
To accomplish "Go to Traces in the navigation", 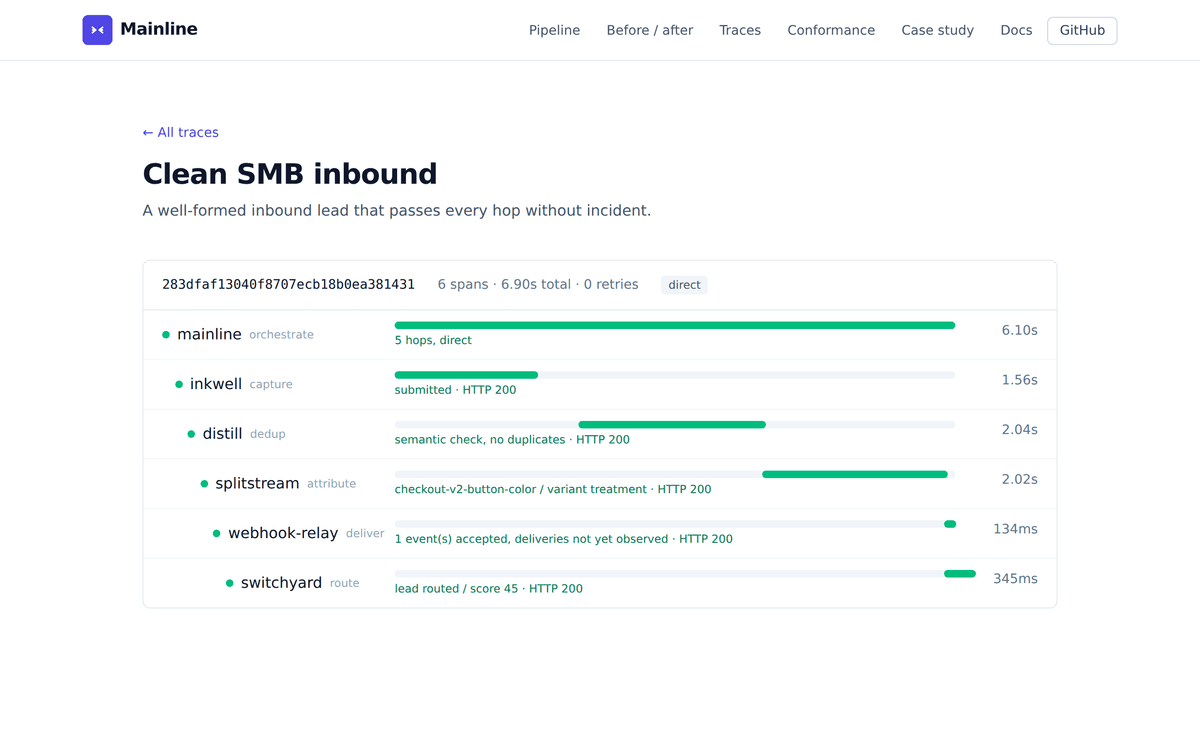I will tap(740, 30).
